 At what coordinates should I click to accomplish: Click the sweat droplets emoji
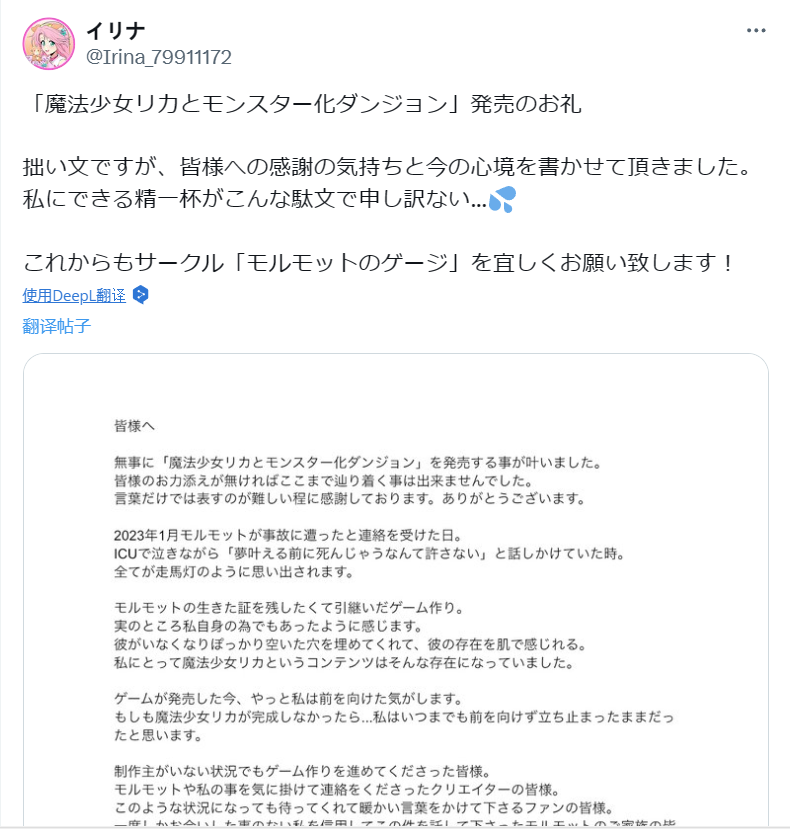click(x=503, y=199)
